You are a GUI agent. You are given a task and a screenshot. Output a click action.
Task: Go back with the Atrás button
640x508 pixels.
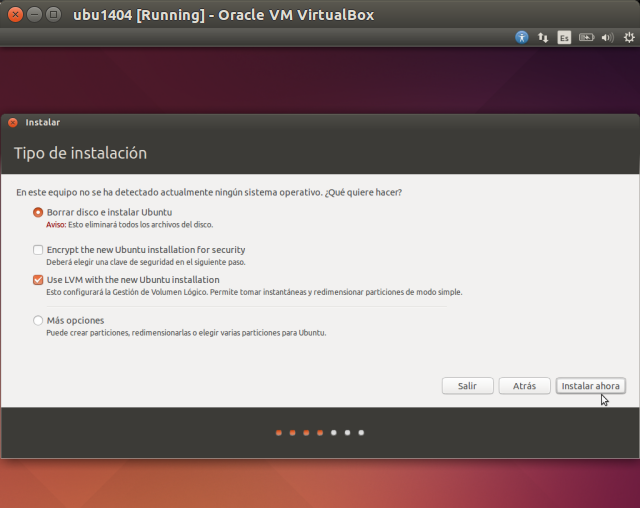[524, 386]
